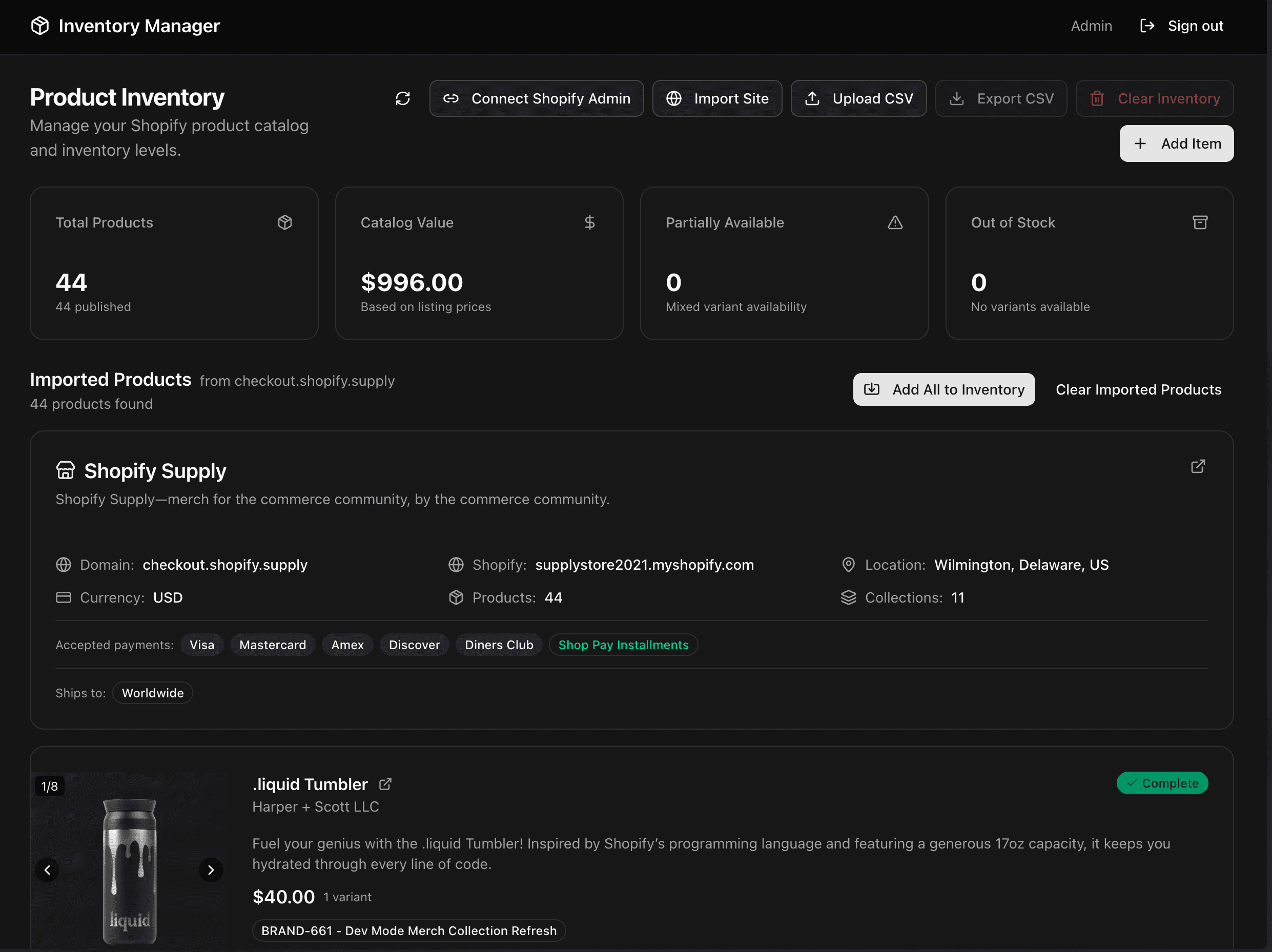The image size is (1272, 952).
Task: Click the Partially Available warning icon
Action: 895,222
